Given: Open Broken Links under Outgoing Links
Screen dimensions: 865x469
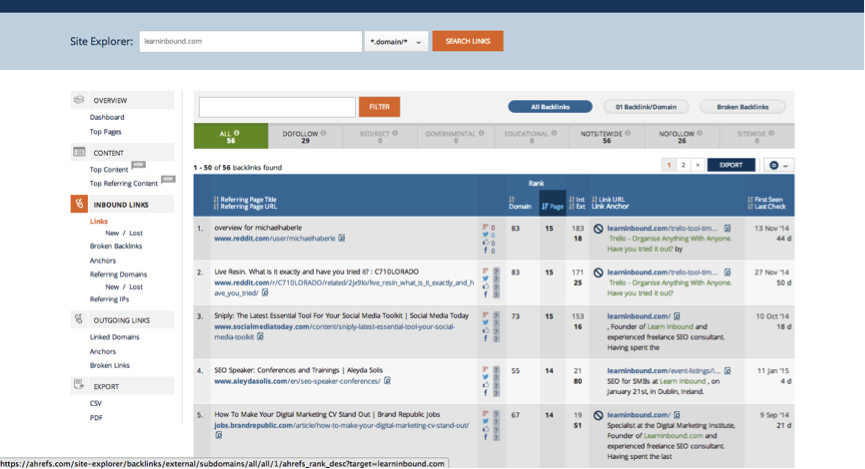Looking at the screenshot, I should [x=109, y=365].
